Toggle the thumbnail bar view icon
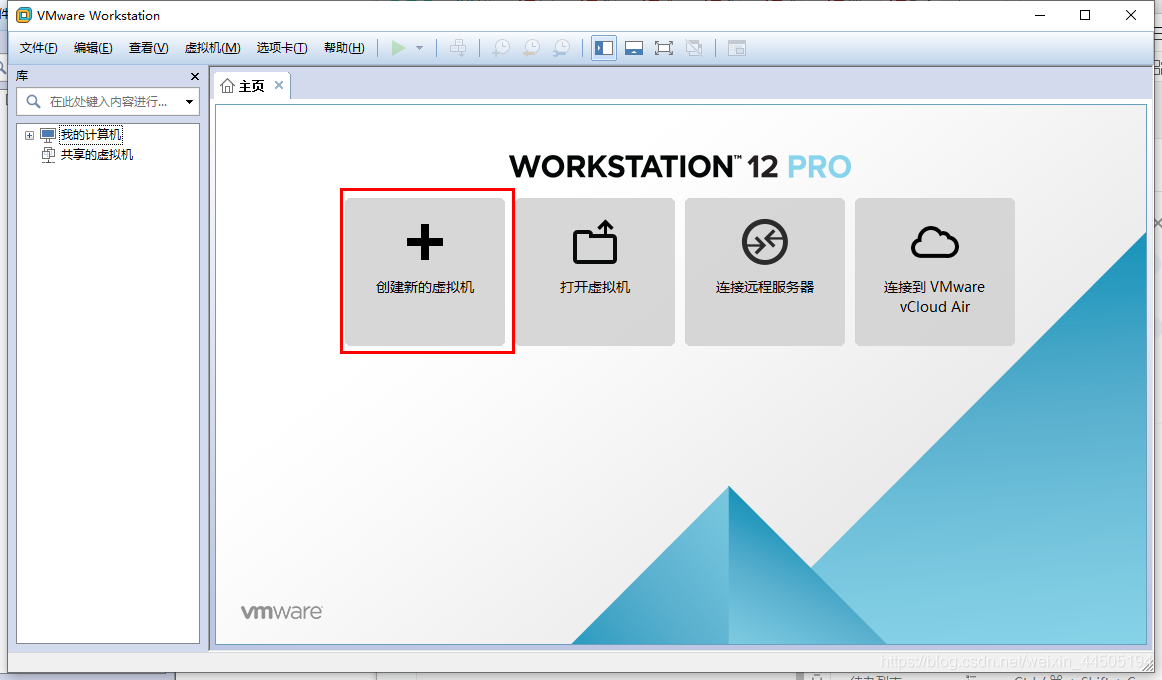1162x680 pixels. (x=634, y=48)
